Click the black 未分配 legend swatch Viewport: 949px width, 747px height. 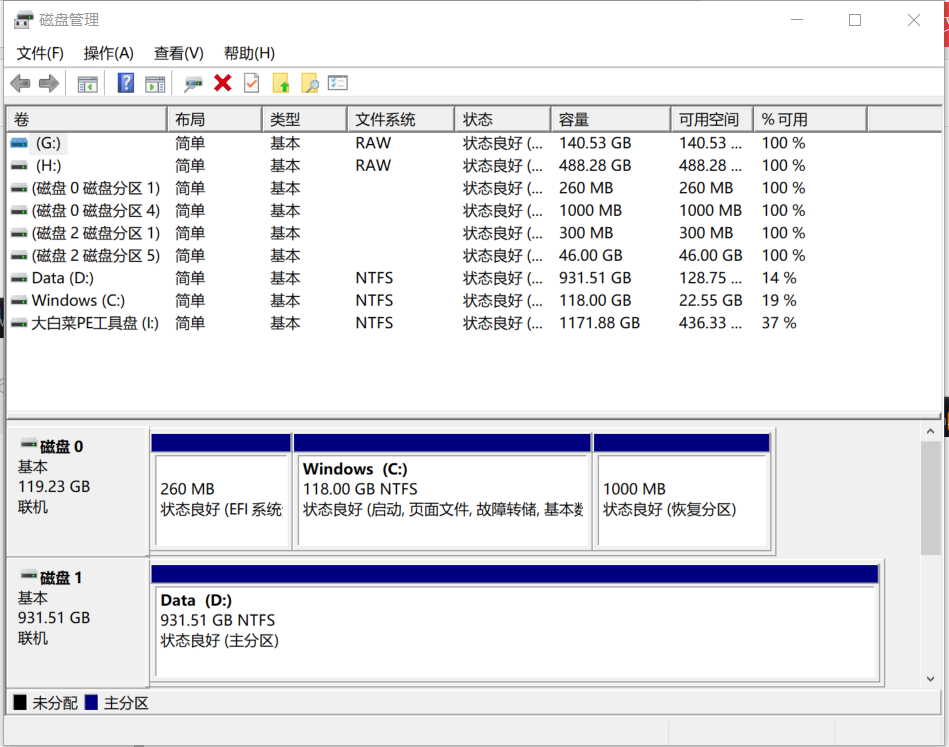coord(20,702)
